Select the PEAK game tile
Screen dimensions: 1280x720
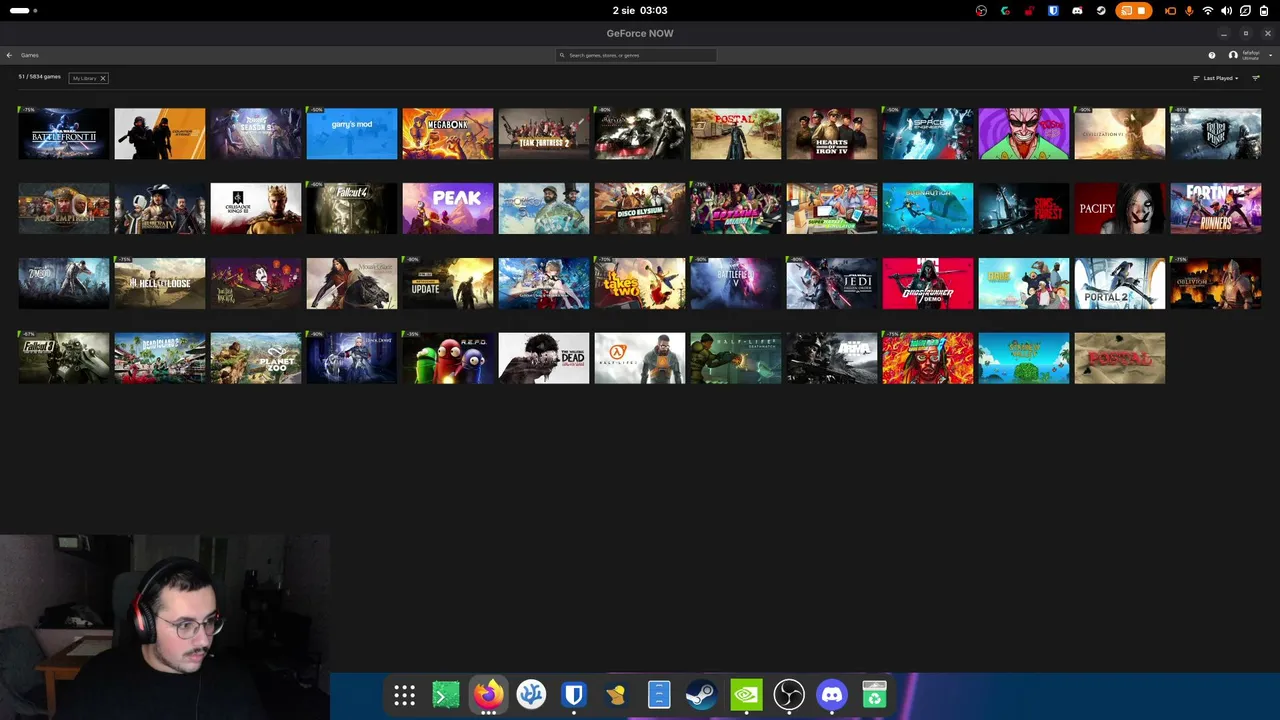coord(448,209)
